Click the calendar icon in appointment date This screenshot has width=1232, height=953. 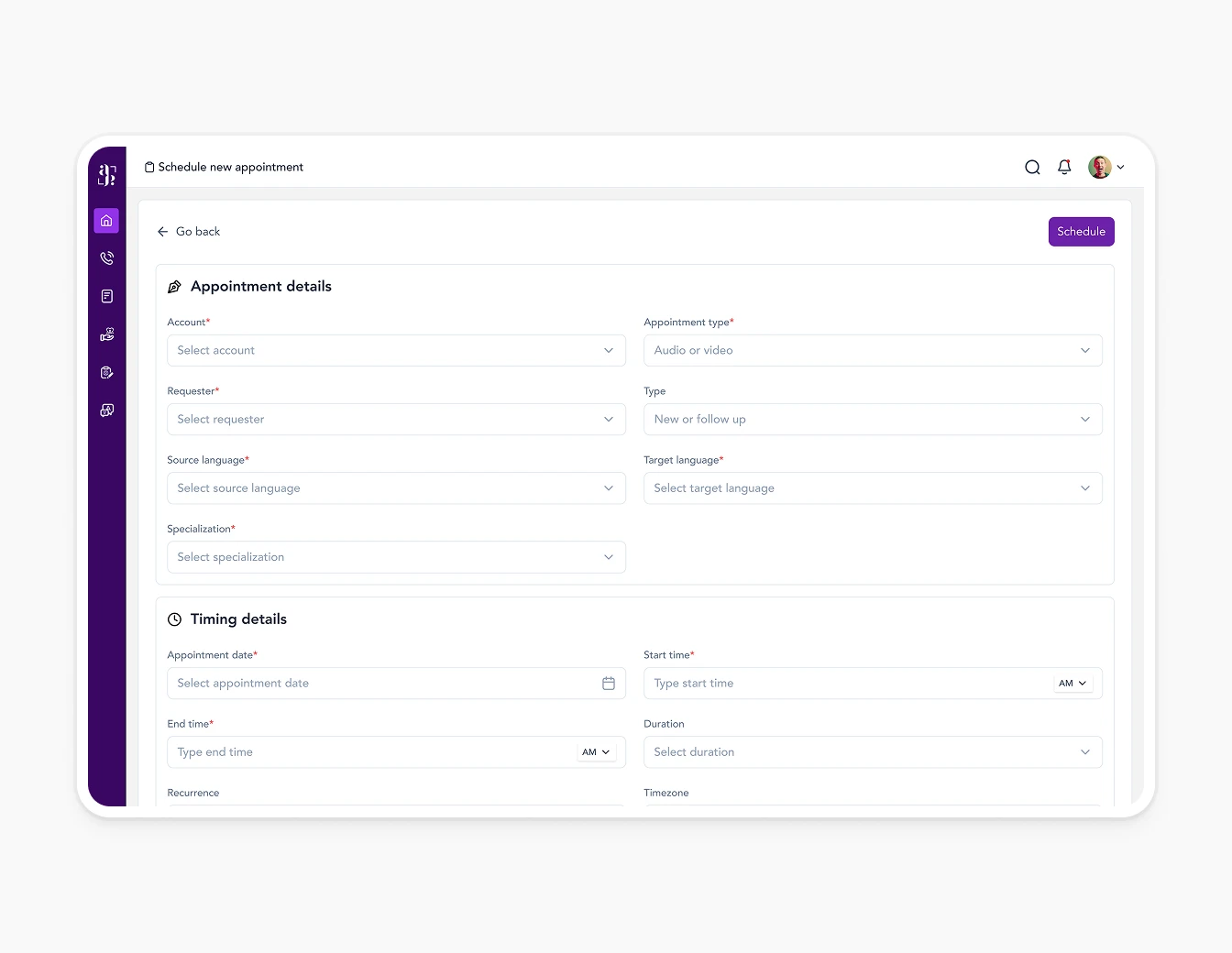point(608,684)
